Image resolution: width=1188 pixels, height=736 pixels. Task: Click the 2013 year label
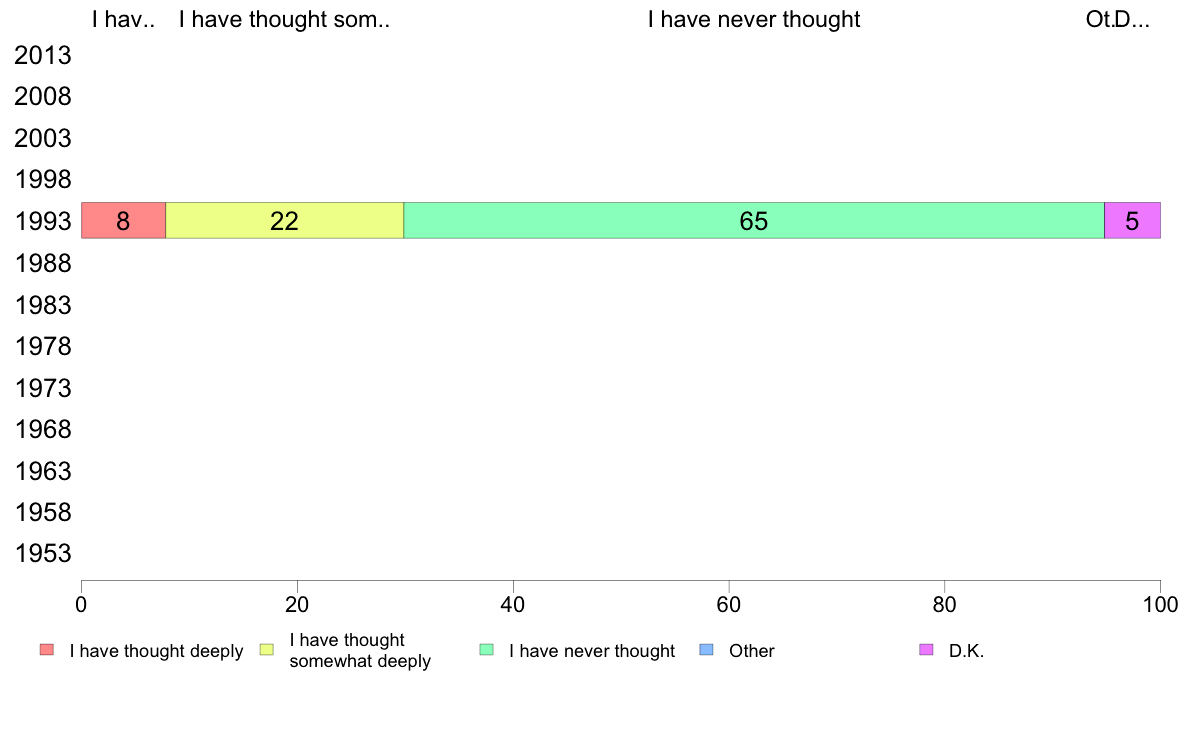(43, 55)
